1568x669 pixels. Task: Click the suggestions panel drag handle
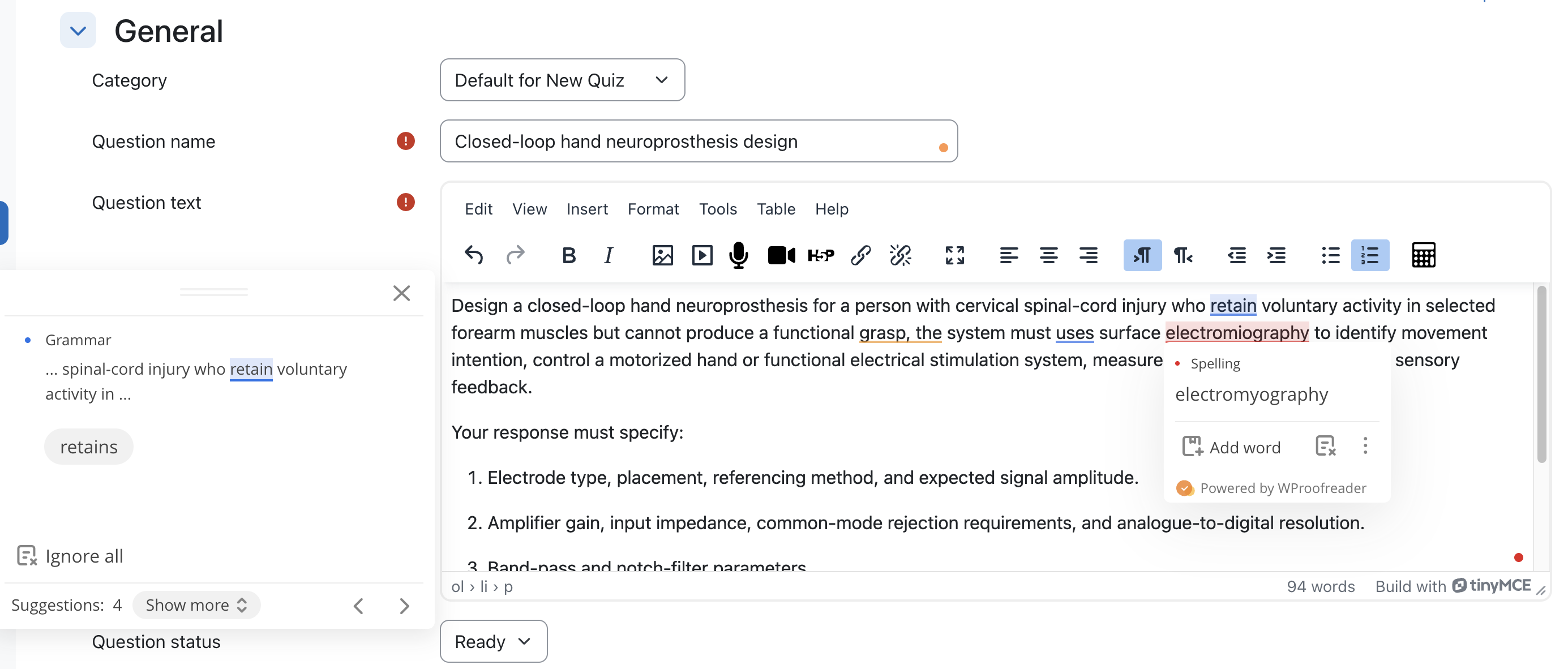click(x=213, y=292)
